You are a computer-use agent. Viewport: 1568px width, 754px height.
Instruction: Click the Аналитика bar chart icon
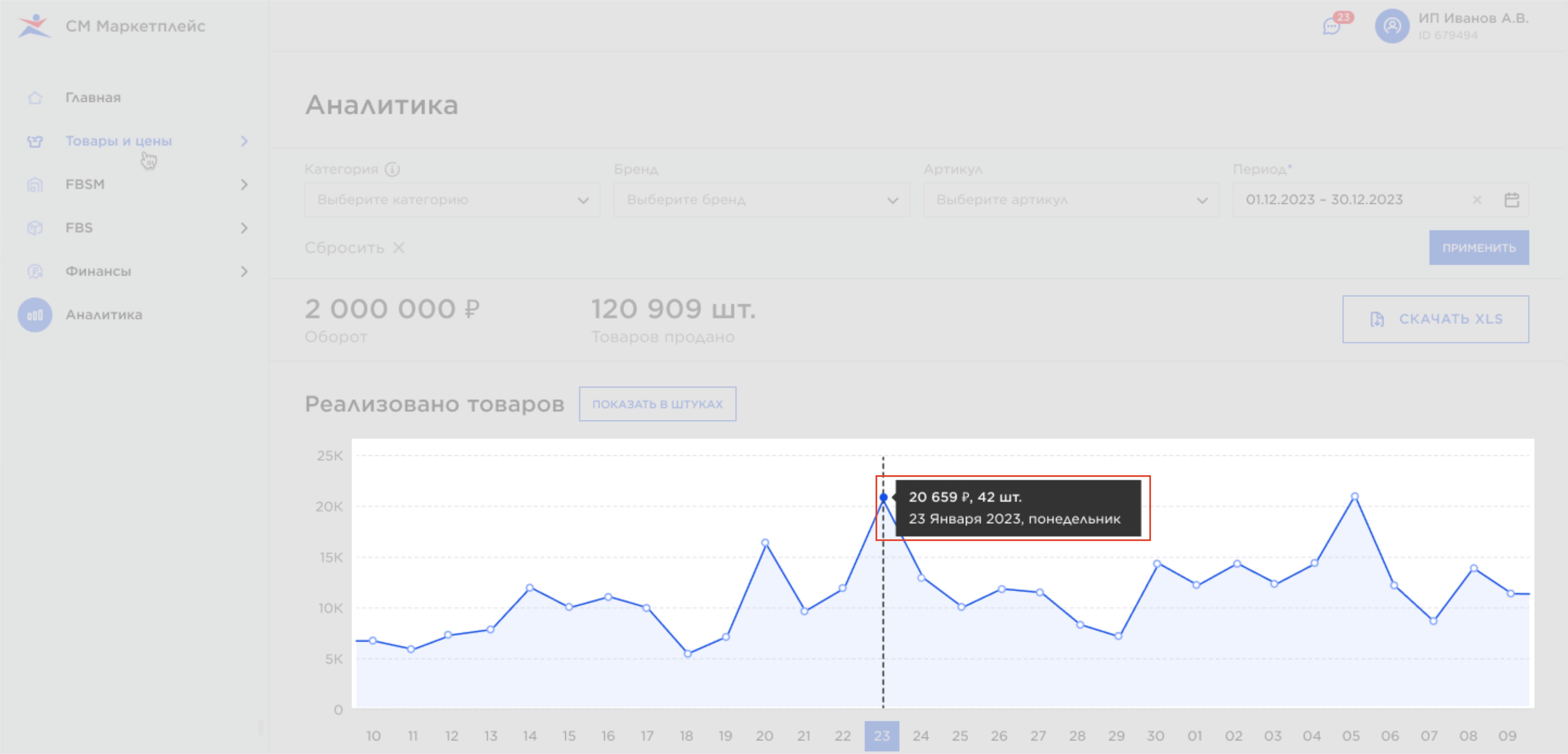pos(35,315)
